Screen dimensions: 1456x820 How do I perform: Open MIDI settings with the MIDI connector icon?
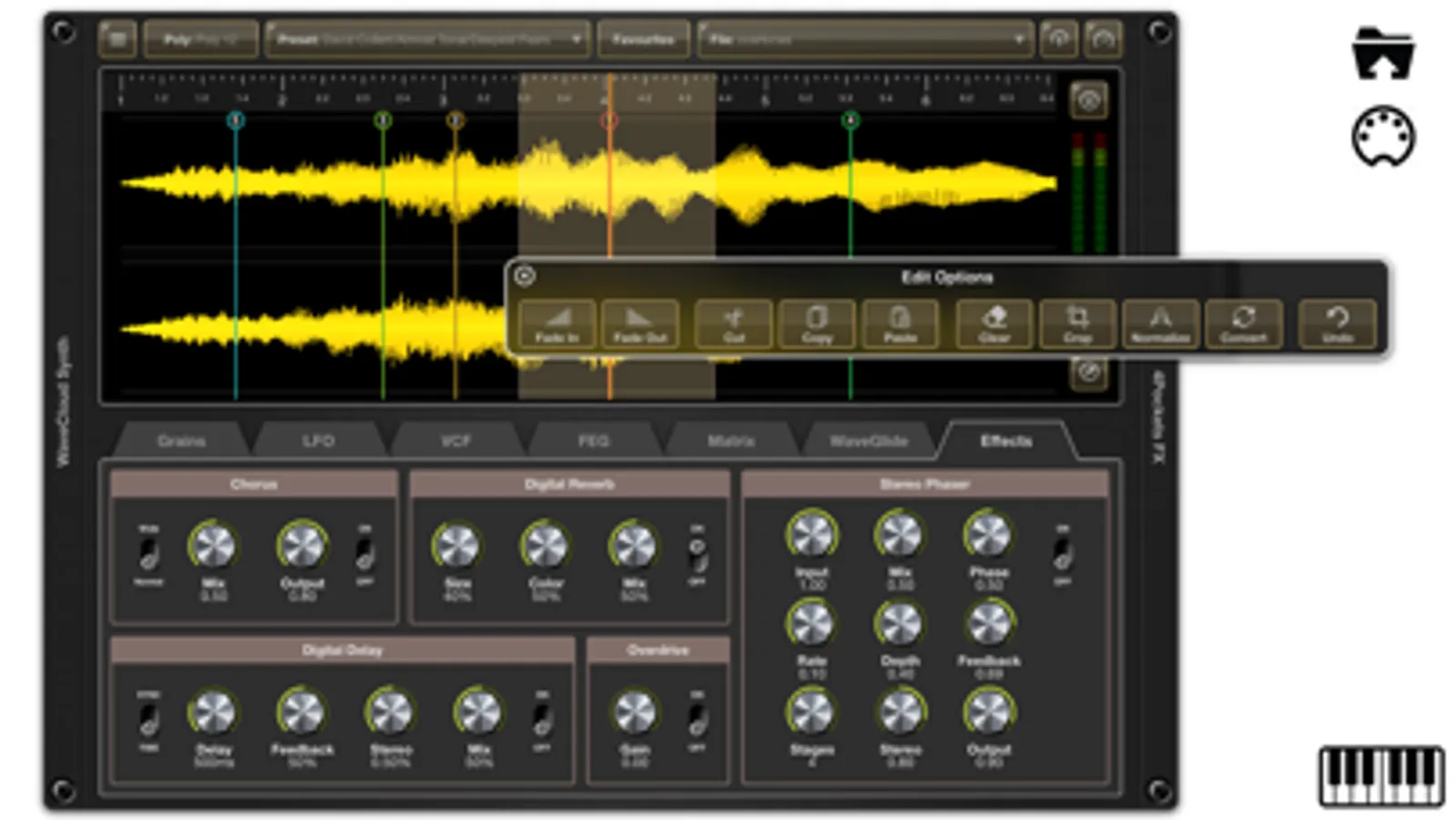(x=1383, y=138)
